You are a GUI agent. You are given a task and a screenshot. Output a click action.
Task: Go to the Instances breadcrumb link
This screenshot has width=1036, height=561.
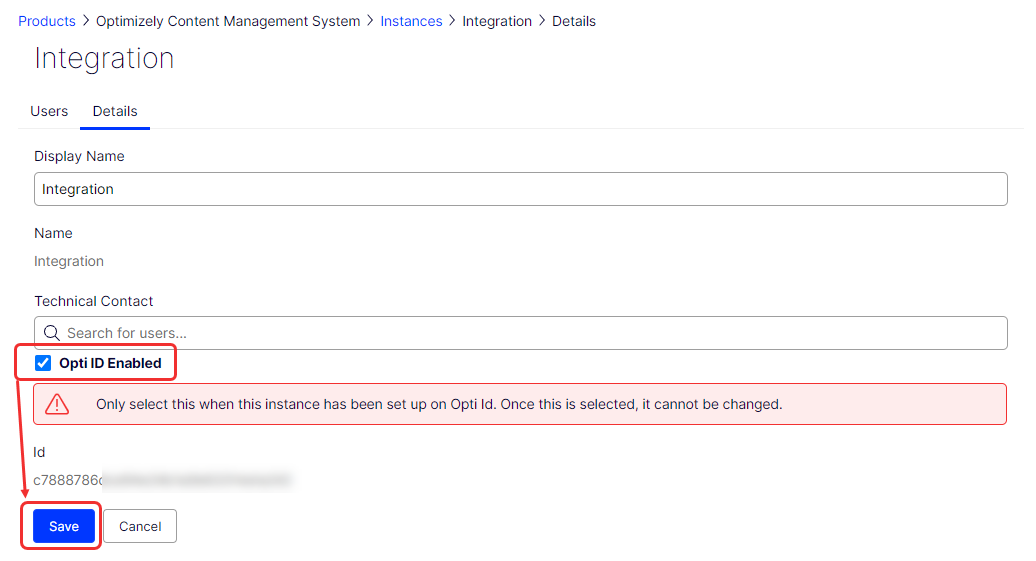point(411,21)
